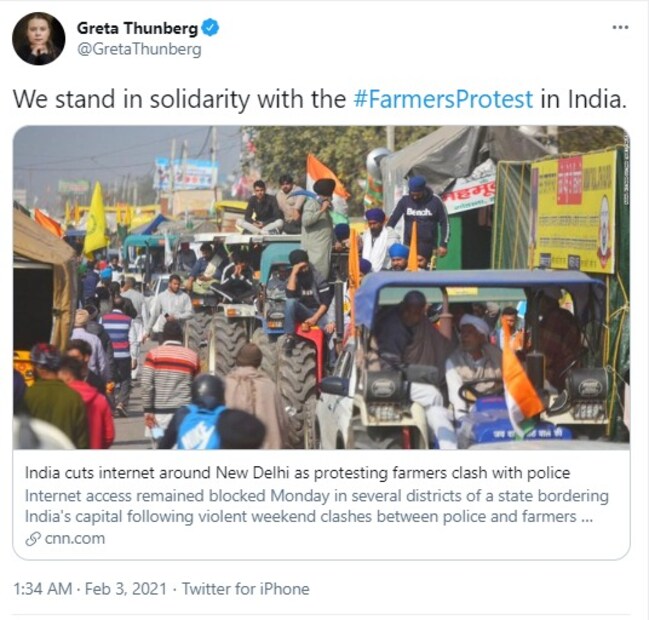The image size is (649, 620).
Task: Click the 'Twitter for iPhone' source label
Action: coord(246,589)
